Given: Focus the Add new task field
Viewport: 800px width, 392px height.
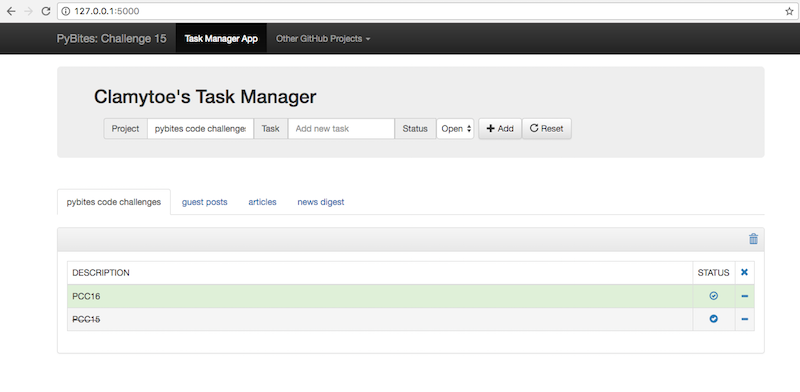Looking at the screenshot, I should click(341, 129).
